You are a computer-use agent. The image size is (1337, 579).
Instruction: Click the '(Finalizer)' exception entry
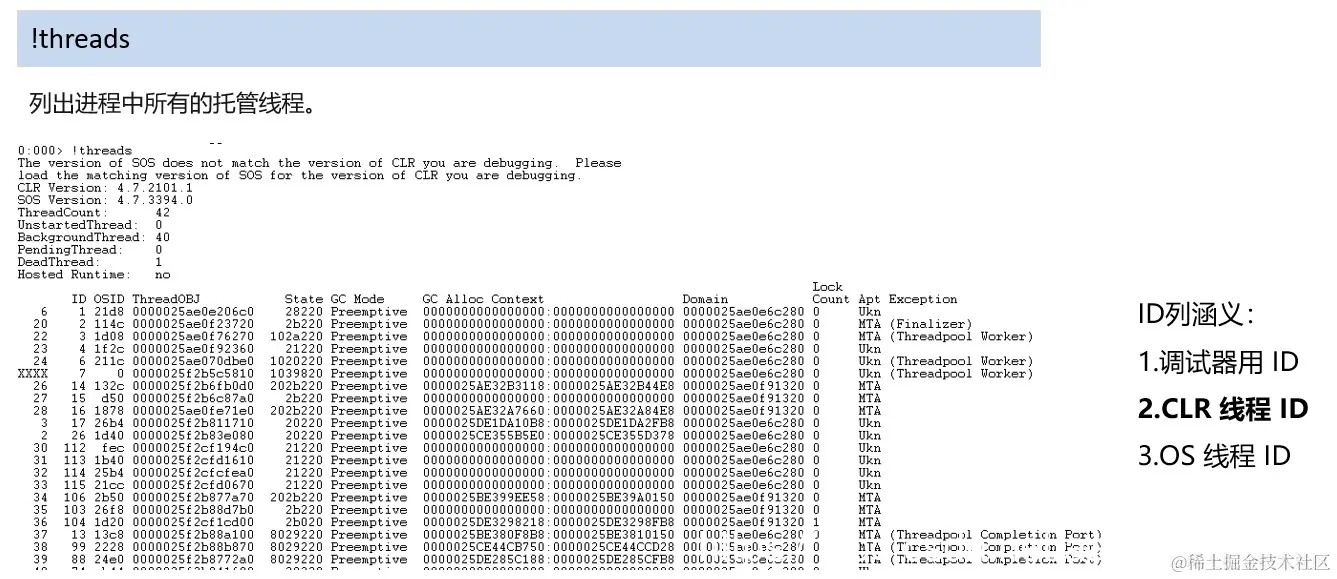[x=931, y=324]
